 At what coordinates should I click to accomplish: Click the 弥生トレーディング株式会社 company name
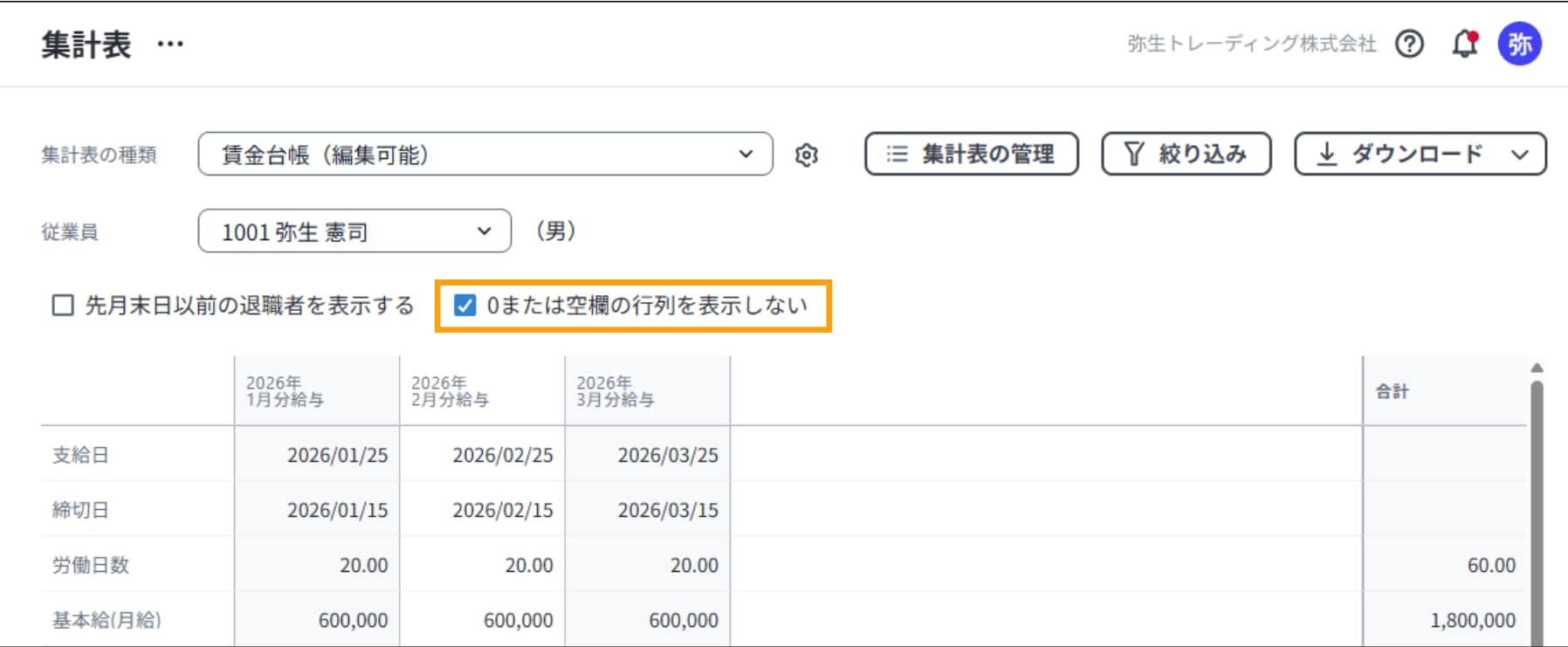(x=1252, y=44)
